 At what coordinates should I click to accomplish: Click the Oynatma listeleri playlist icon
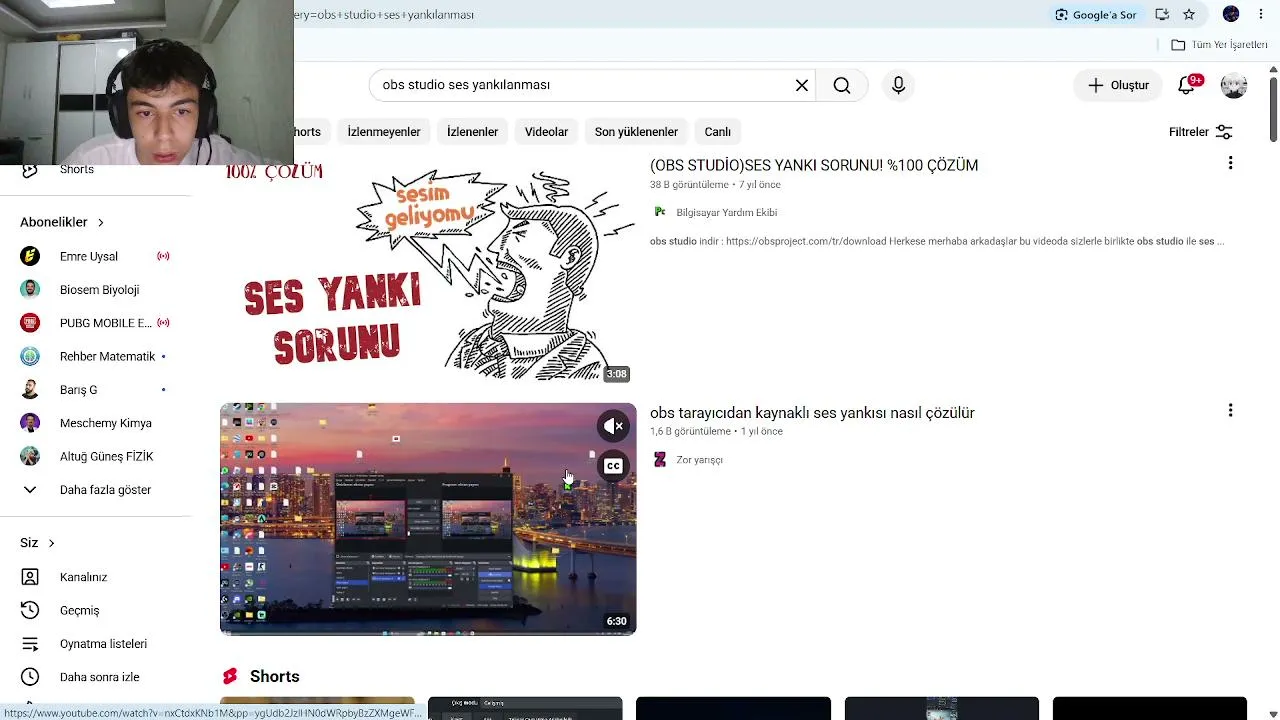[30, 644]
